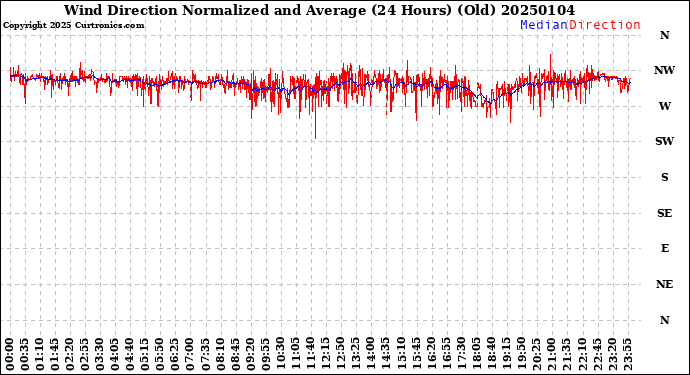This screenshot has width=690, height=375.
Task: Click the '13:25' time axis label
Action: [x=356, y=354]
